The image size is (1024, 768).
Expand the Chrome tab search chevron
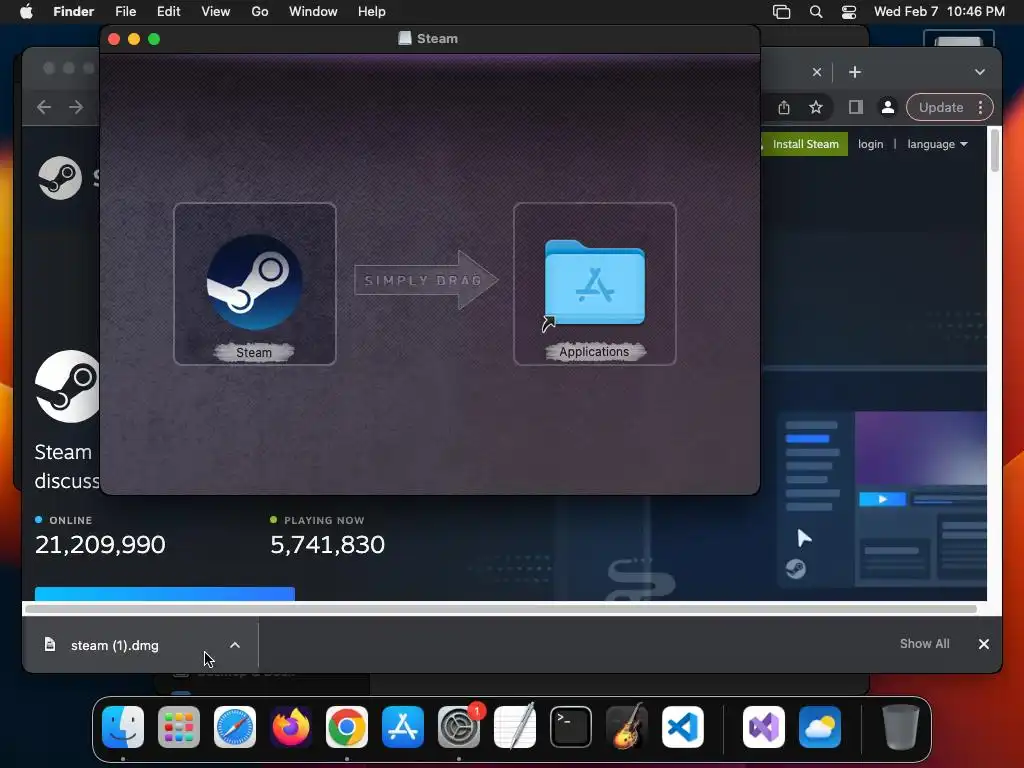point(980,72)
